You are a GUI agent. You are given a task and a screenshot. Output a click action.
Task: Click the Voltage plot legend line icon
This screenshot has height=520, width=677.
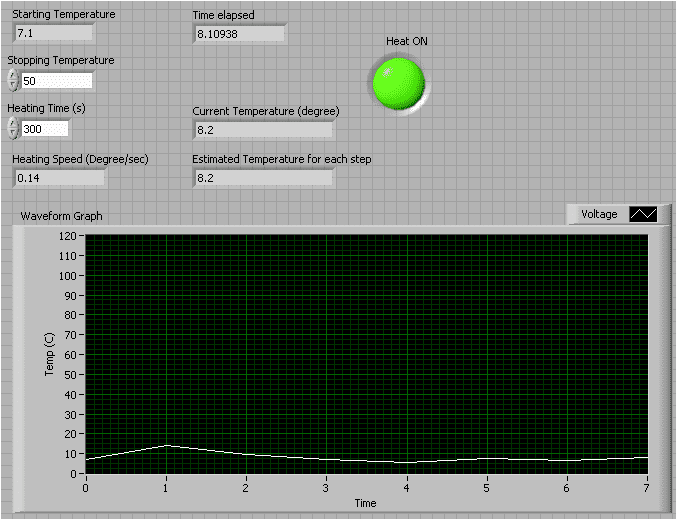click(x=641, y=214)
